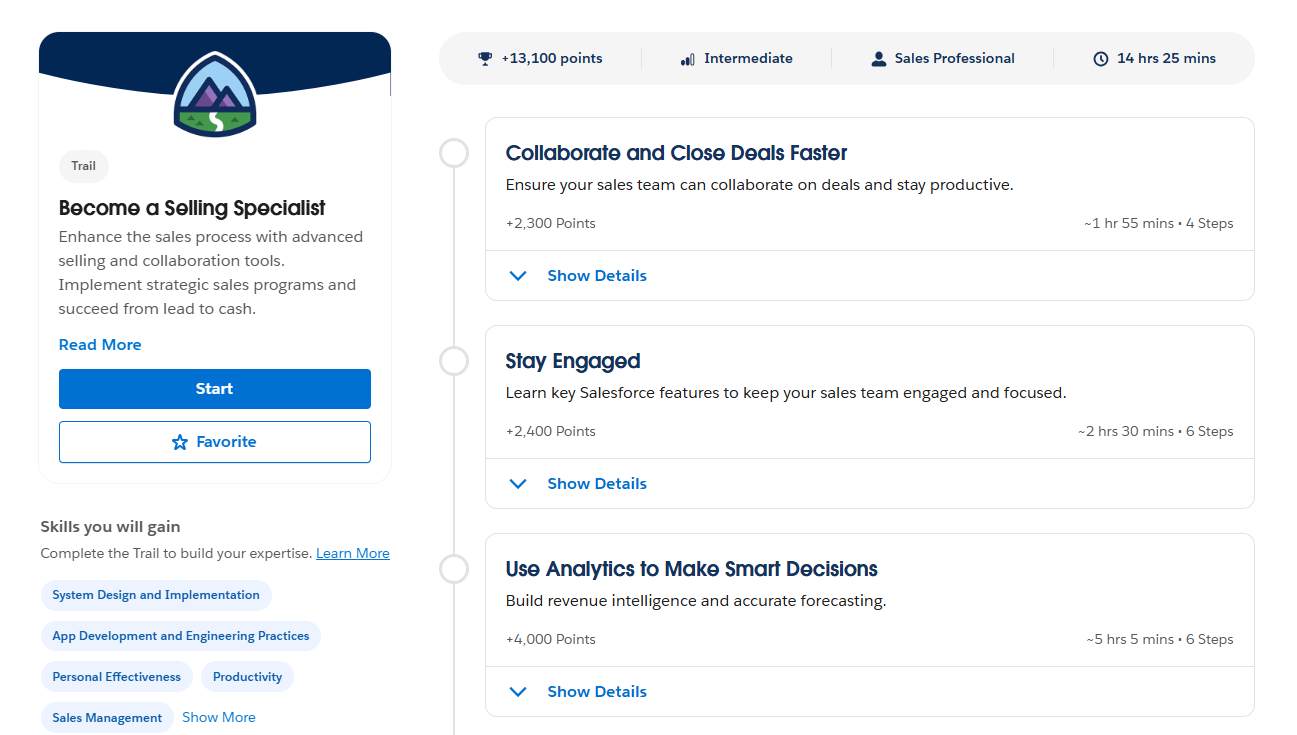The height and width of the screenshot is (735, 1297).
Task: Click progress circle for Stay Engaged
Action: pyautogui.click(x=454, y=361)
